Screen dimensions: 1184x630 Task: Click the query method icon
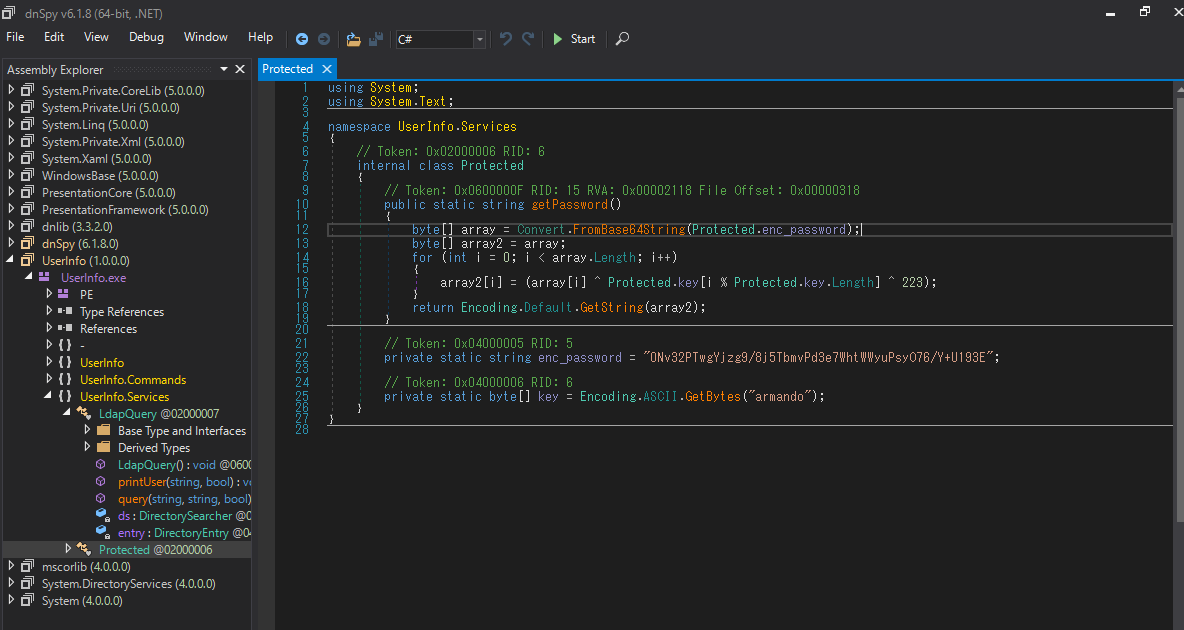(100, 498)
